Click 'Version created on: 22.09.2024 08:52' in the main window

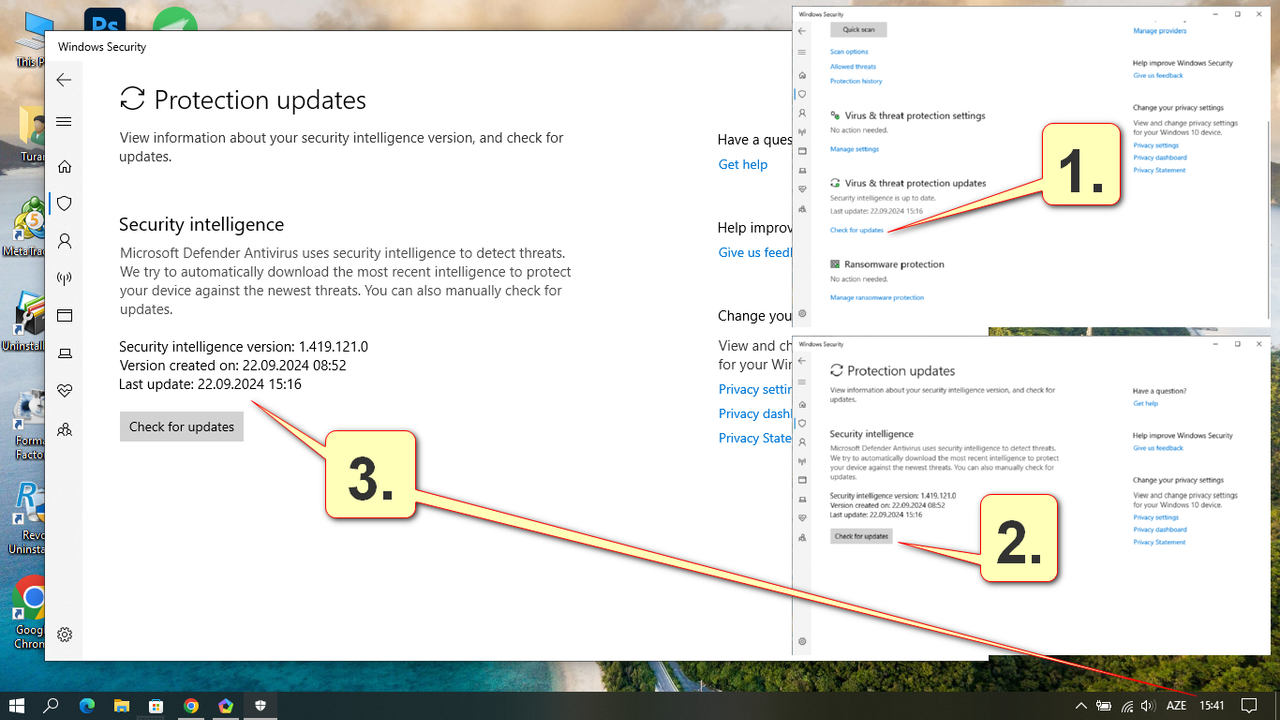(x=233, y=365)
